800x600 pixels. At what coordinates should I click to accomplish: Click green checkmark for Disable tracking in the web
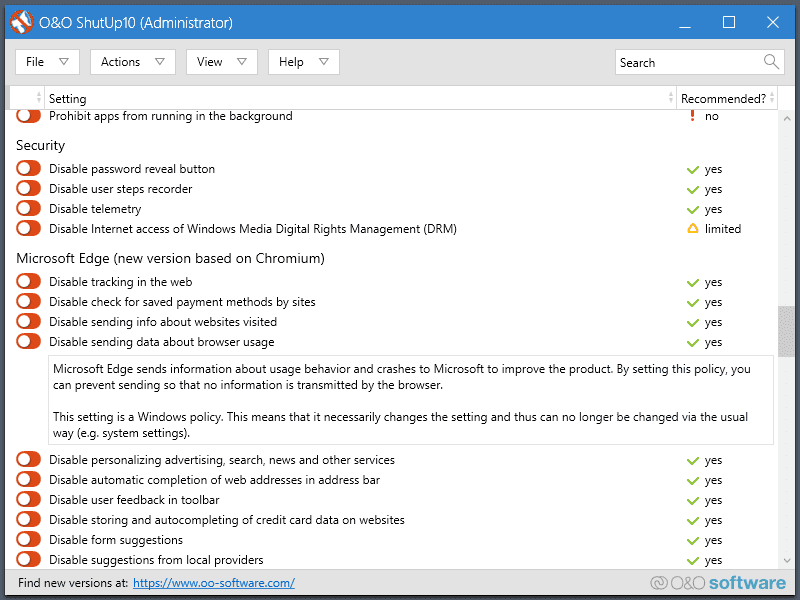pyautogui.click(x=692, y=282)
